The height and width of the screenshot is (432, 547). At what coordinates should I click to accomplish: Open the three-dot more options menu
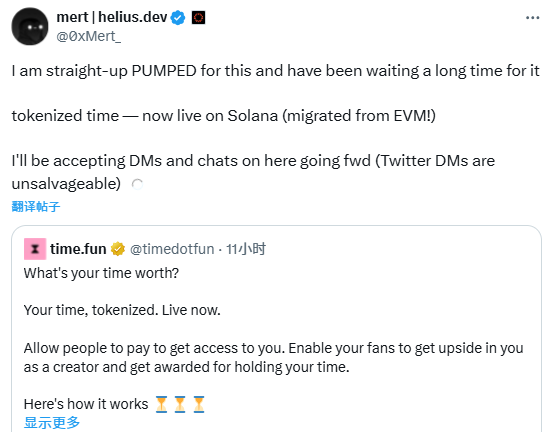coord(532,18)
